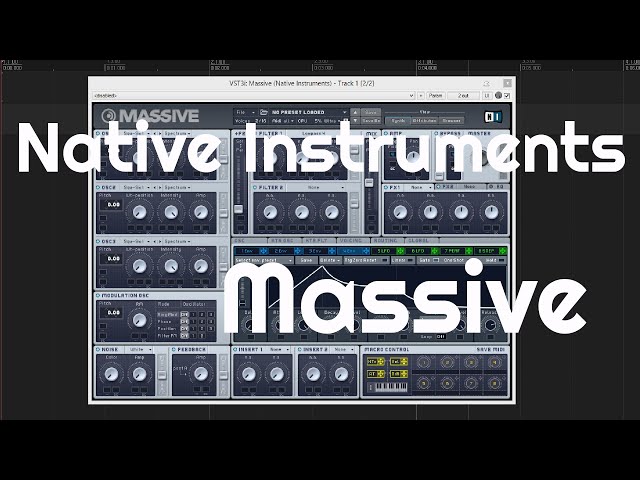Toggle Noise section power button
The image size is (640, 480).
pos(98,349)
